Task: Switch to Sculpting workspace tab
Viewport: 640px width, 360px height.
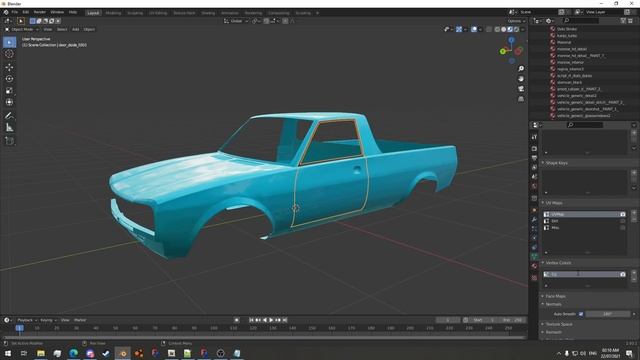Action: (135, 13)
